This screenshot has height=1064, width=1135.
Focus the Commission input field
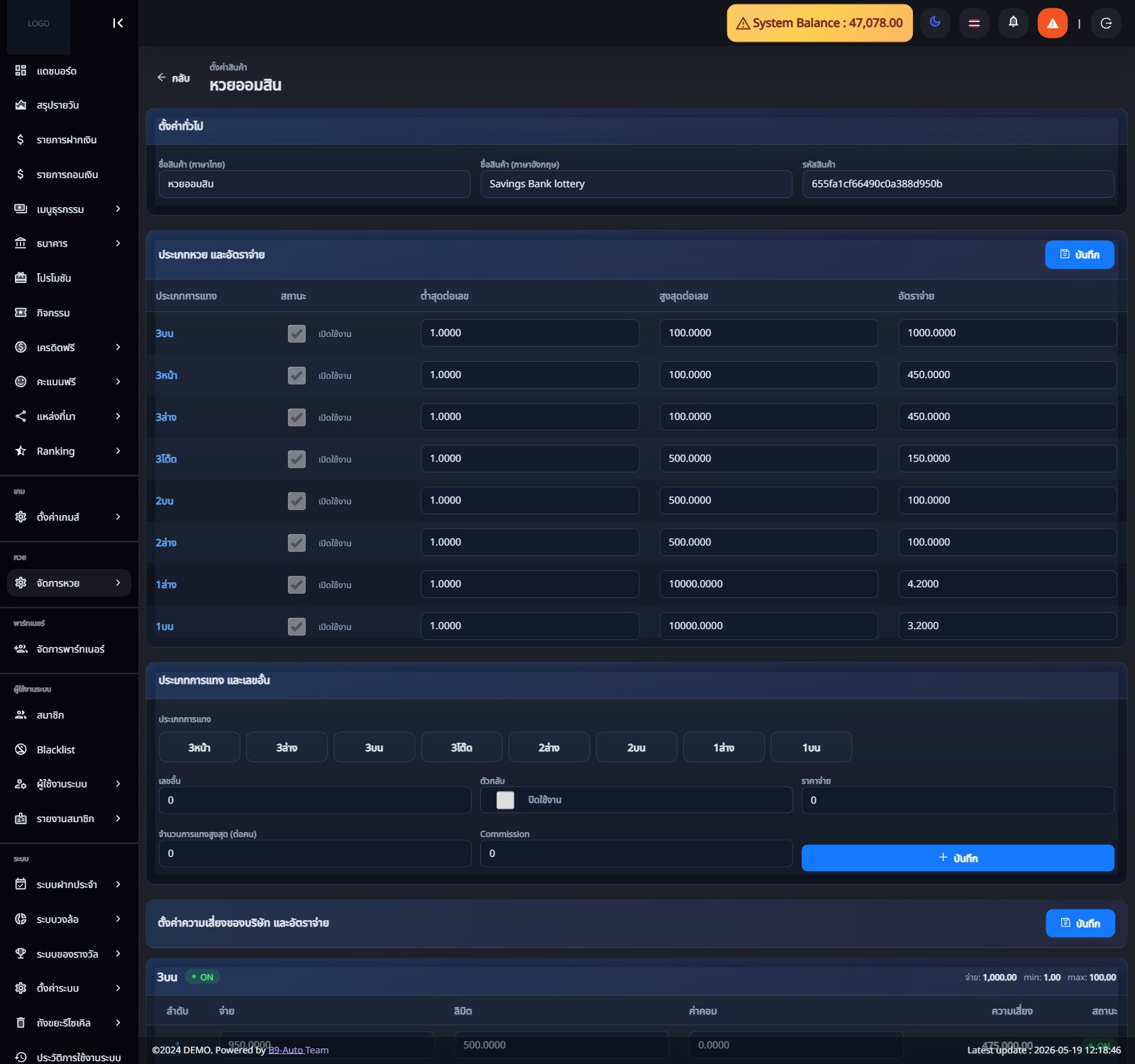pos(636,853)
